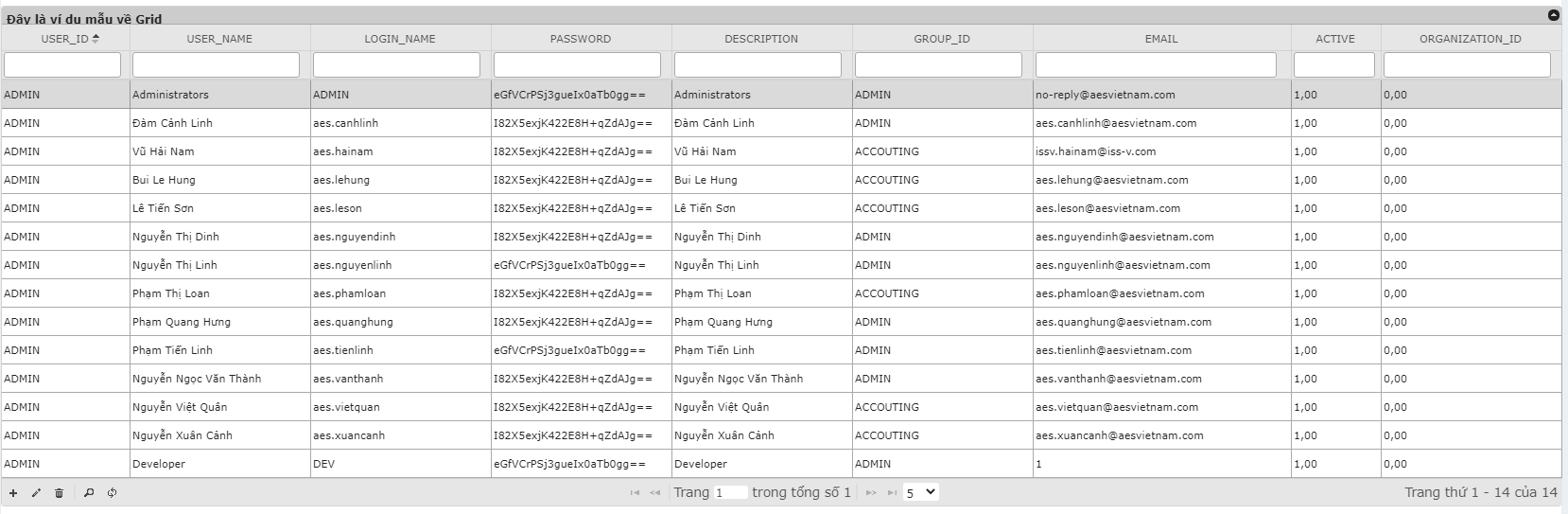This screenshot has height=514, width=1568.
Task: Click email aes.nguyenlinh@aesvietnam.com
Action: click(x=1123, y=265)
